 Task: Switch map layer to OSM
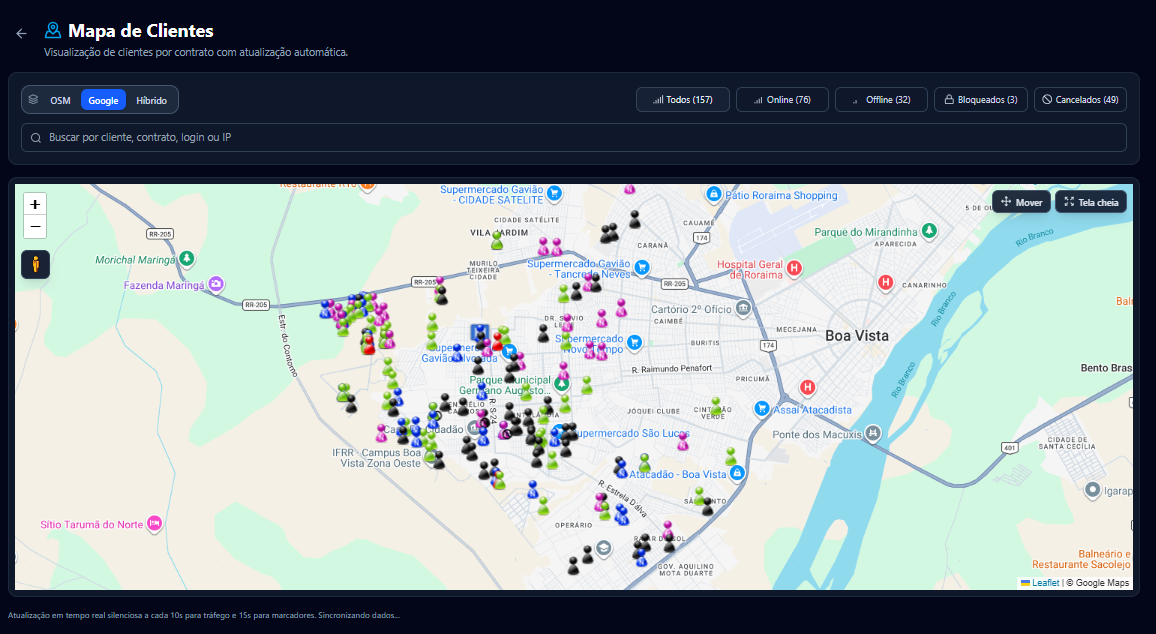pos(60,100)
